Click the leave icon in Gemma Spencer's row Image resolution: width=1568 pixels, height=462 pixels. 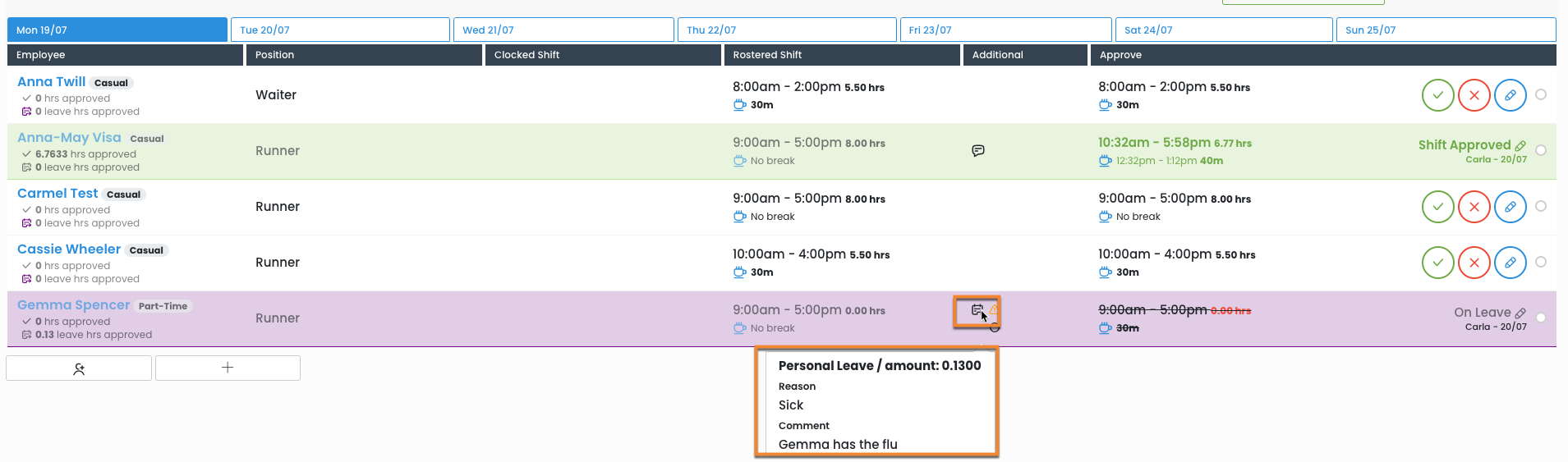(977, 310)
